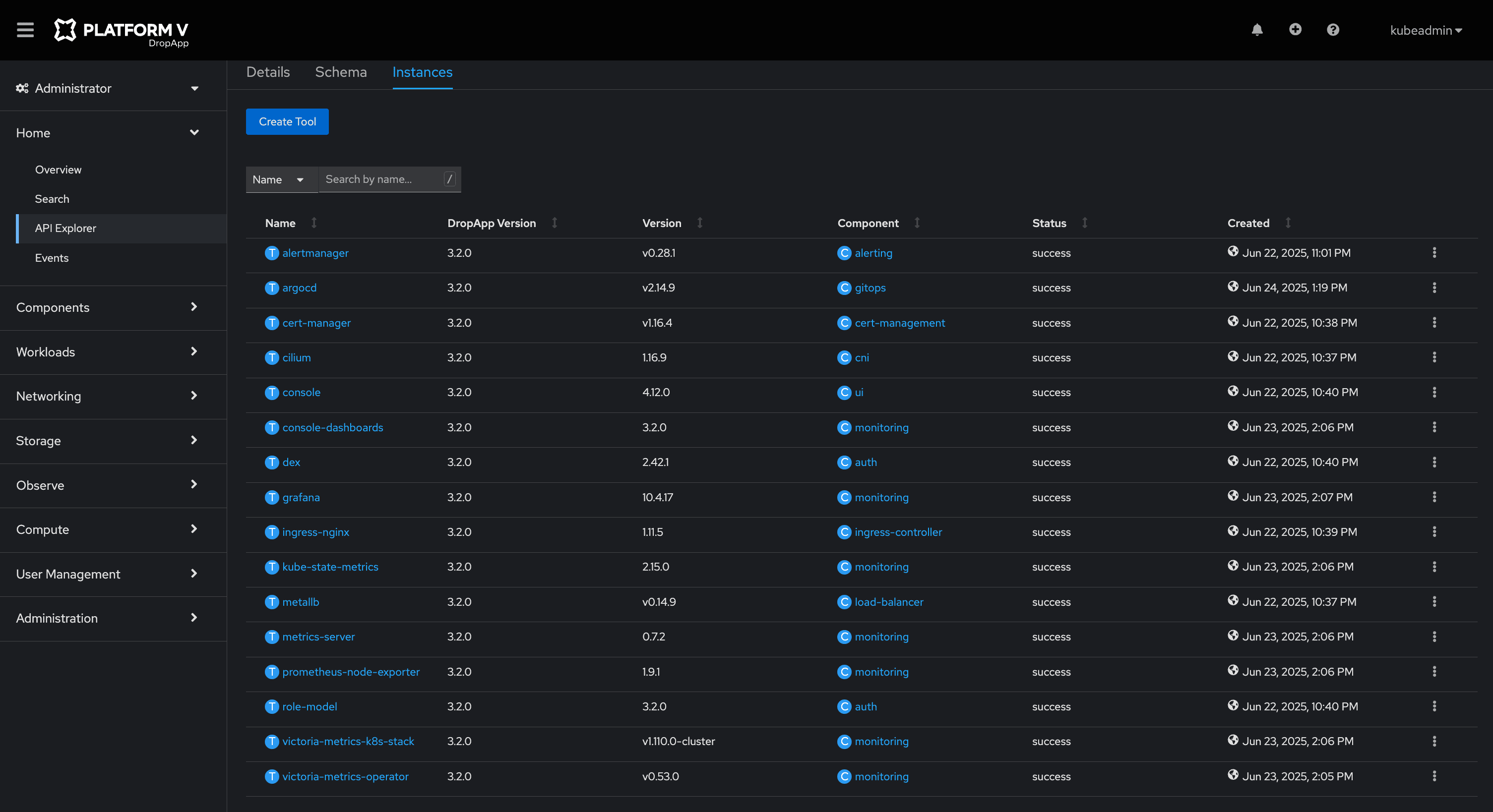Expand the Components navigation section
The width and height of the screenshot is (1493, 812).
[x=108, y=307]
